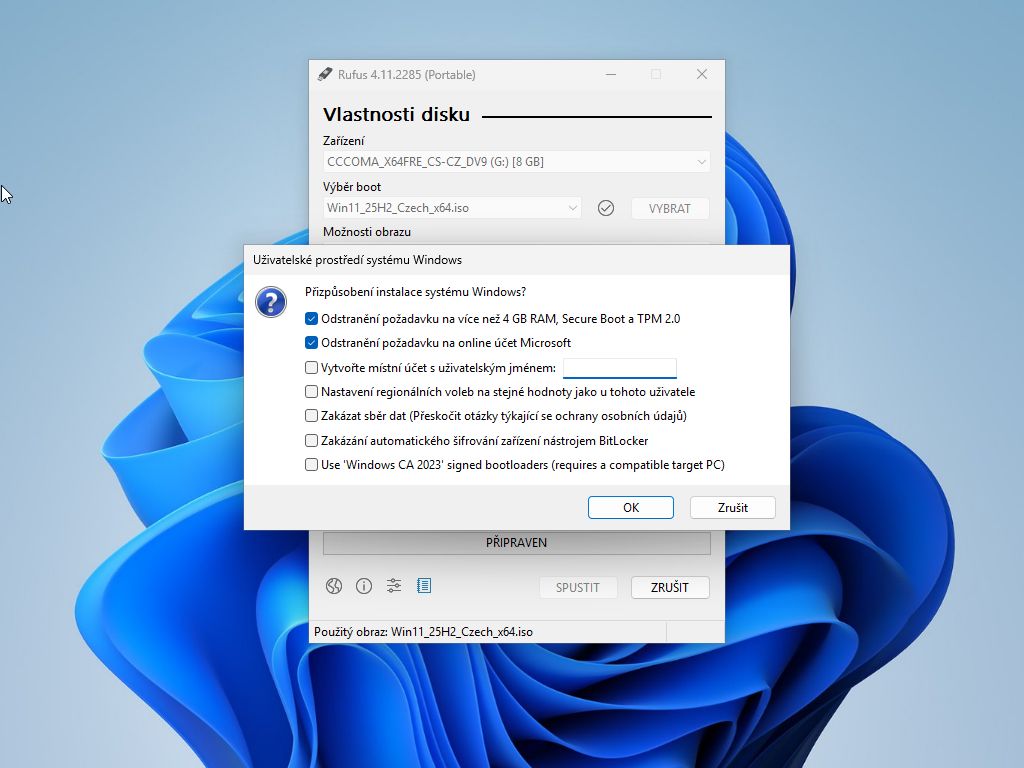The height and width of the screenshot is (768, 1024).
Task: Click the VYBRAT button
Action: click(x=670, y=208)
